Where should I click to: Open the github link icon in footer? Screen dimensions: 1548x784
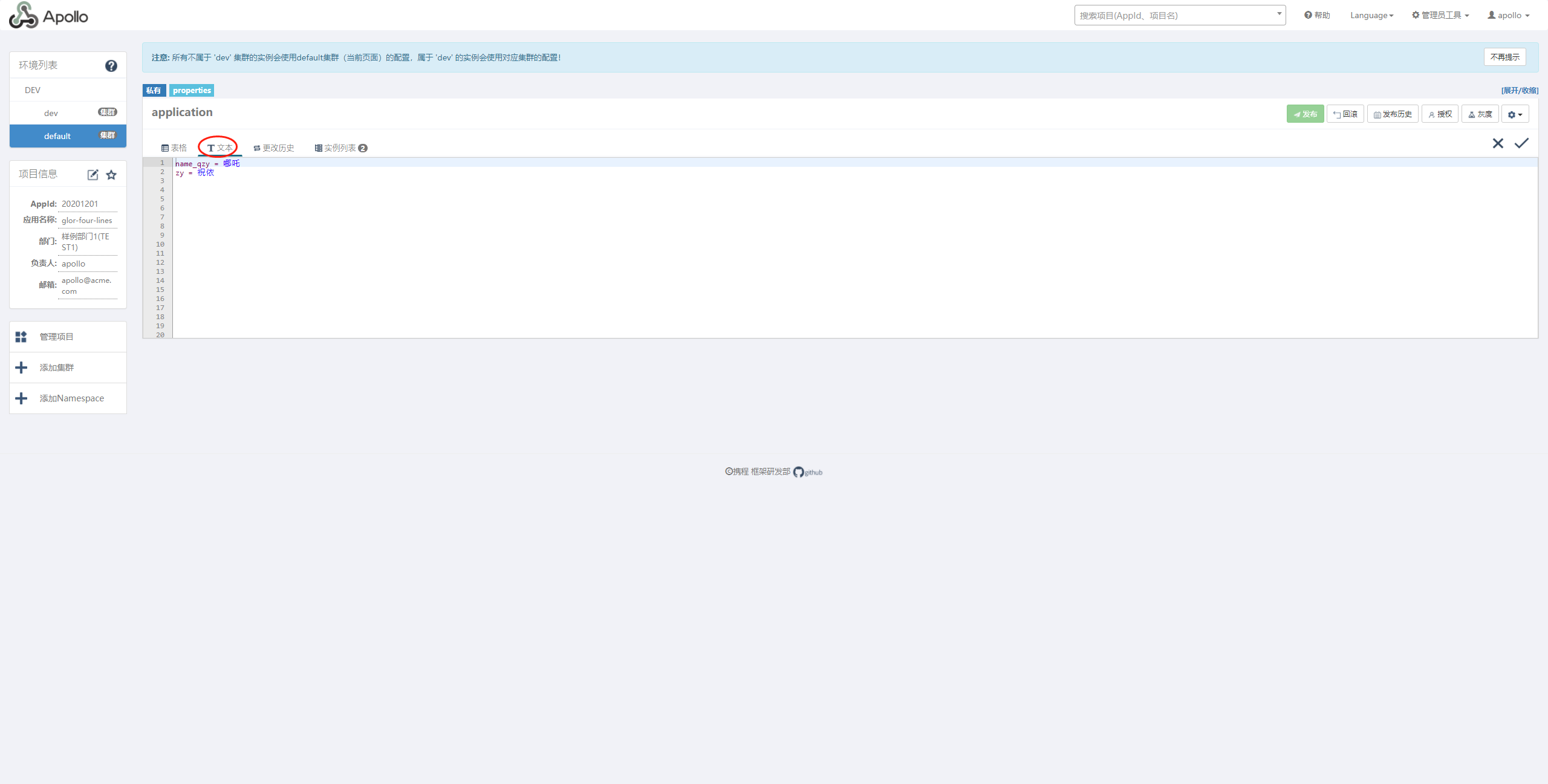coord(799,472)
